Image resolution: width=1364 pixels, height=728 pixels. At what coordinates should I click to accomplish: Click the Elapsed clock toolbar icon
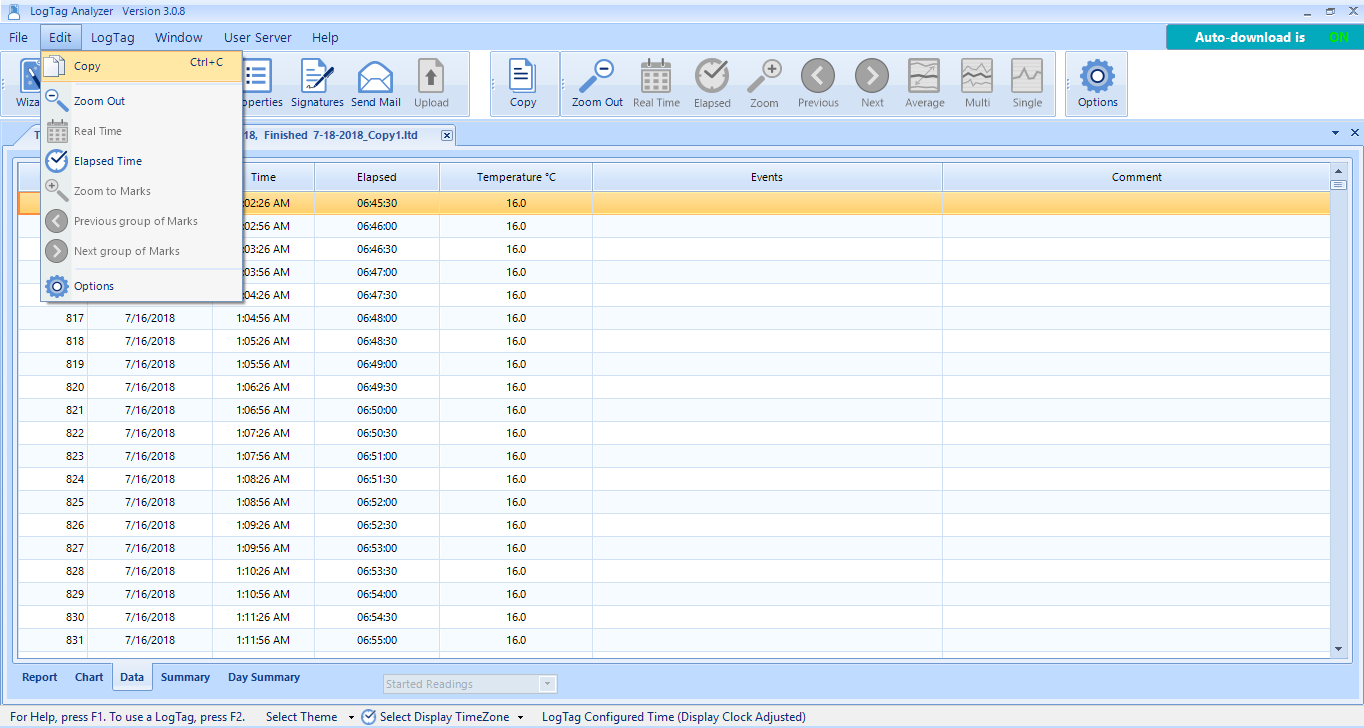[x=712, y=82]
